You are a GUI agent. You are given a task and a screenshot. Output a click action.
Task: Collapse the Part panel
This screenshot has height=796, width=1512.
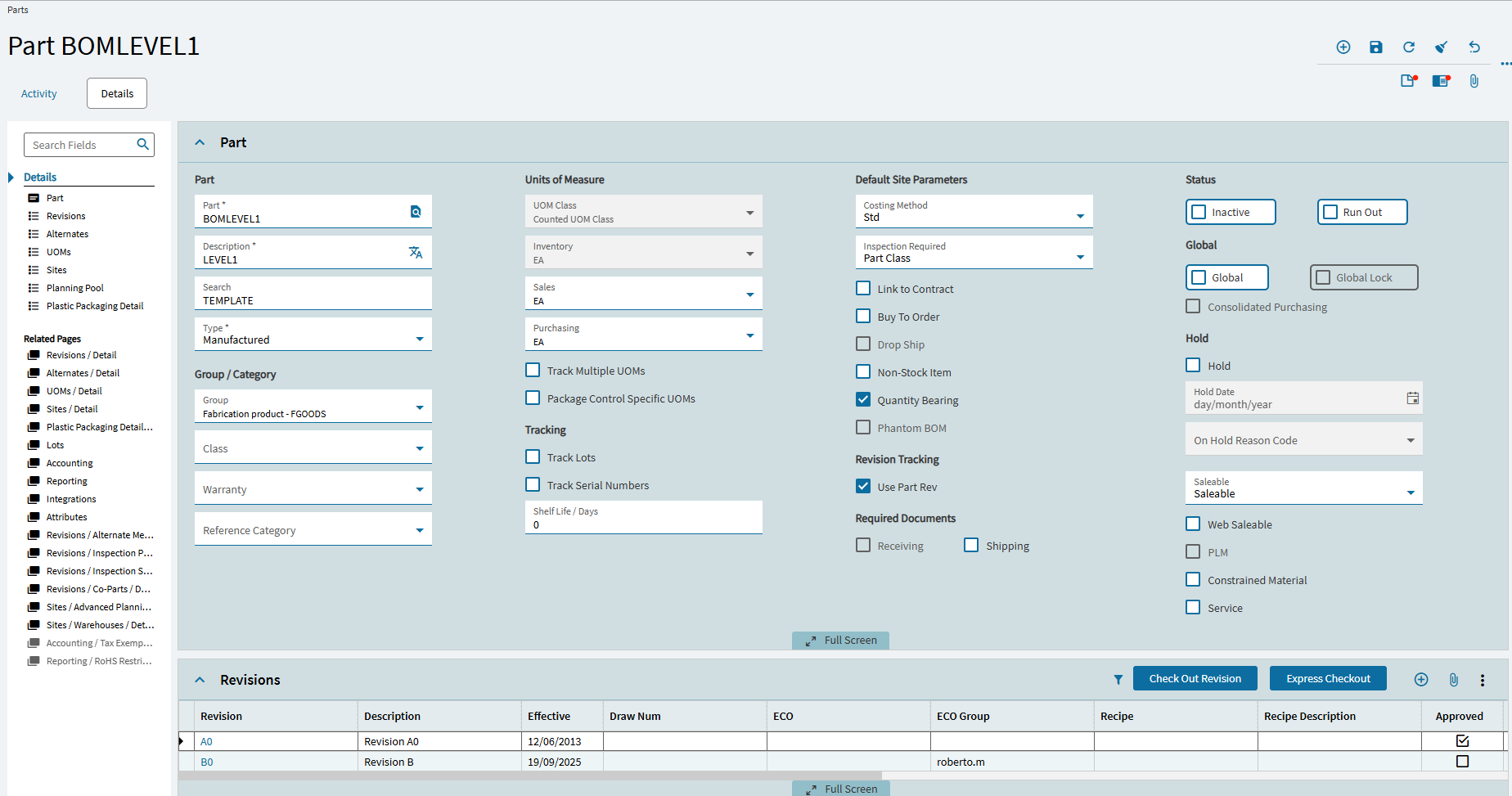pyautogui.click(x=200, y=142)
